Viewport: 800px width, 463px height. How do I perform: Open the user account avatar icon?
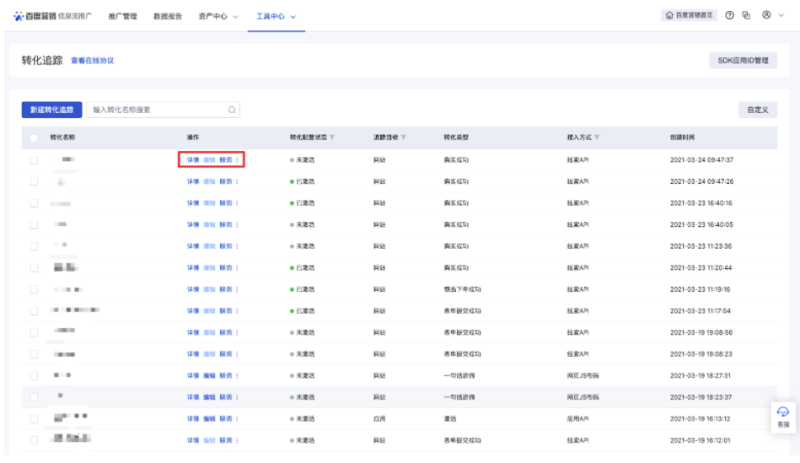tap(766, 15)
